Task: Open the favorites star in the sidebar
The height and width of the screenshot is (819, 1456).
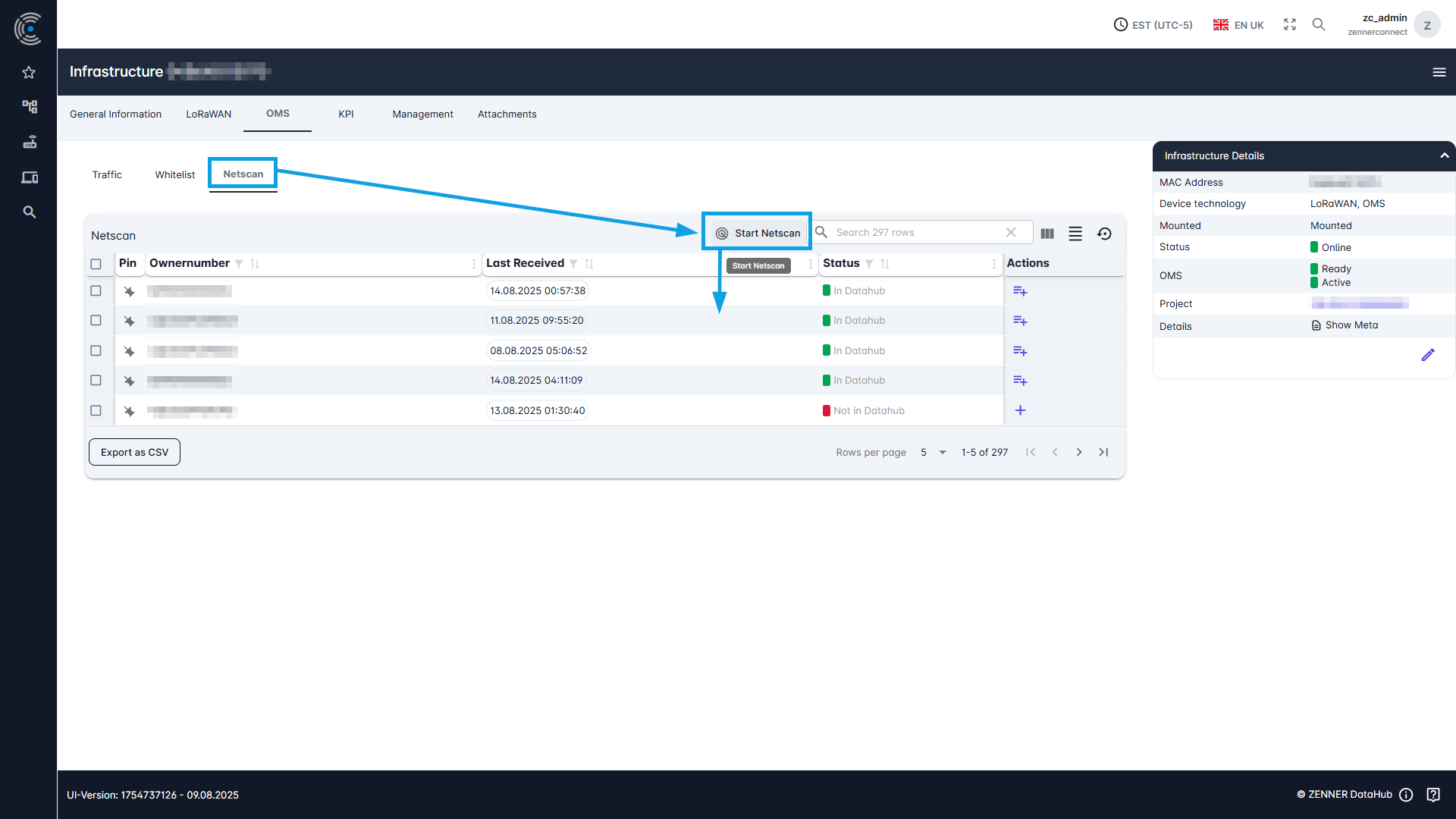Action: tap(28, 72)
